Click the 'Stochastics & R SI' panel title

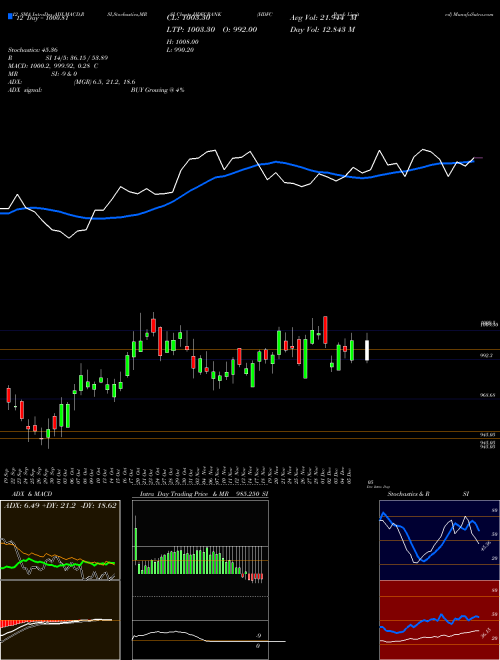point(428,494)
